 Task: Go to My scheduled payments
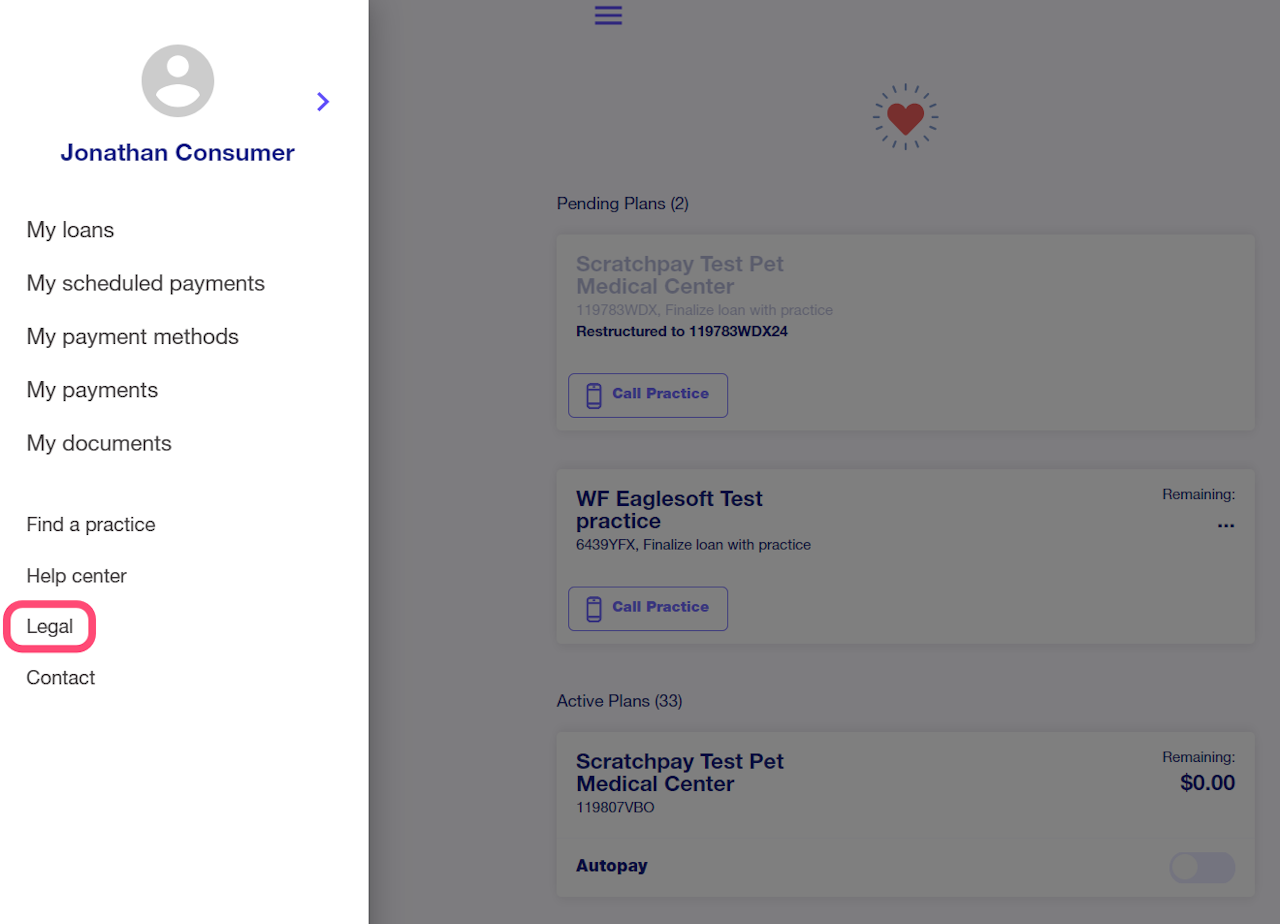(x=146, y=283)
